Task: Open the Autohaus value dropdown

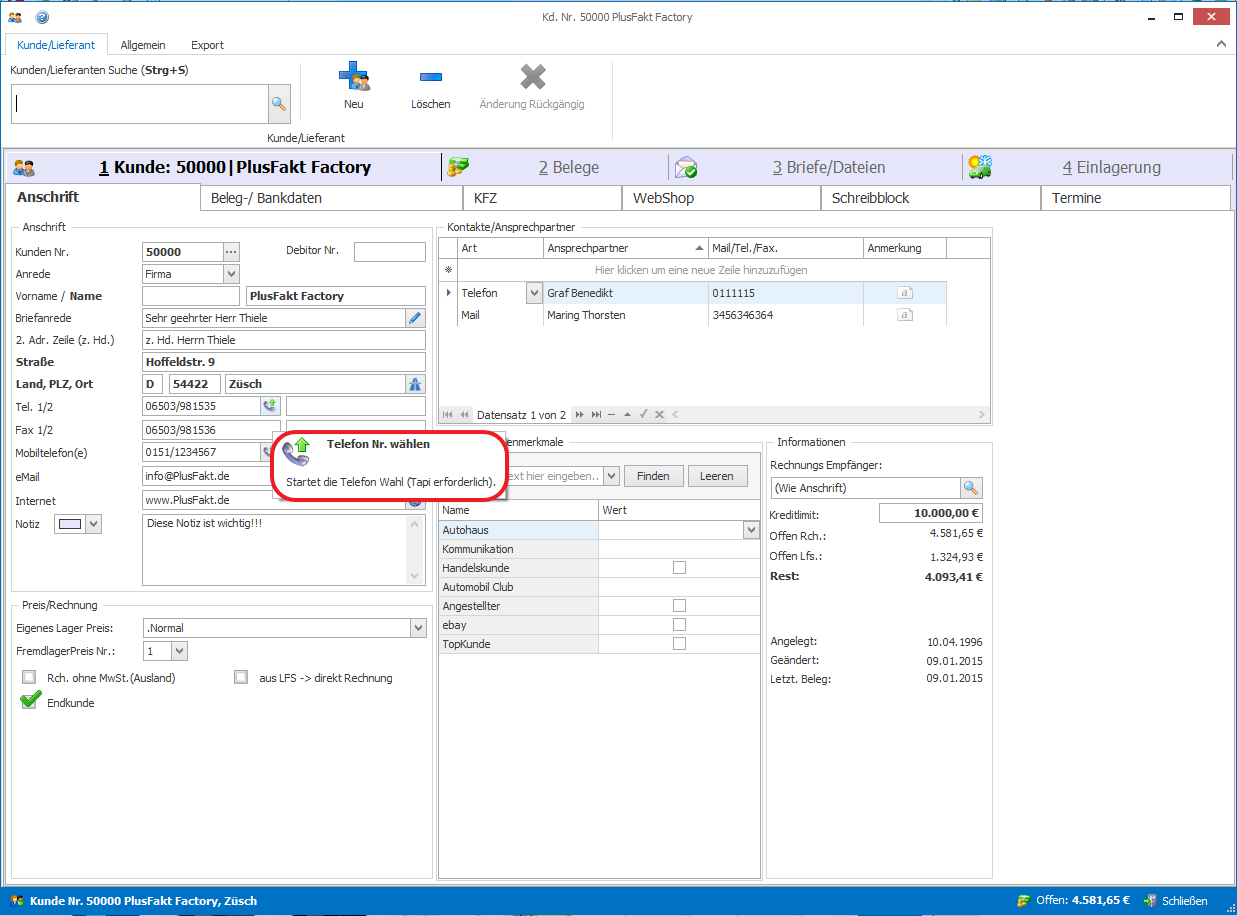Action: [x=751, y=530]
